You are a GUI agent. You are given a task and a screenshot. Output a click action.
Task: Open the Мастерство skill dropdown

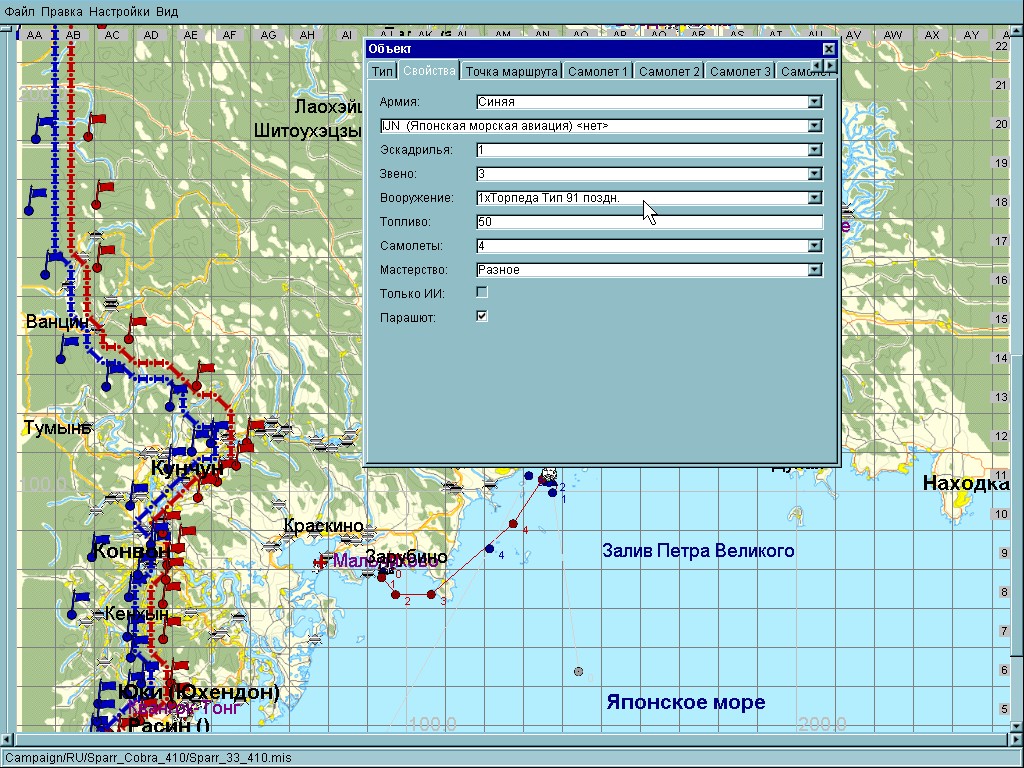click(815, 270)
